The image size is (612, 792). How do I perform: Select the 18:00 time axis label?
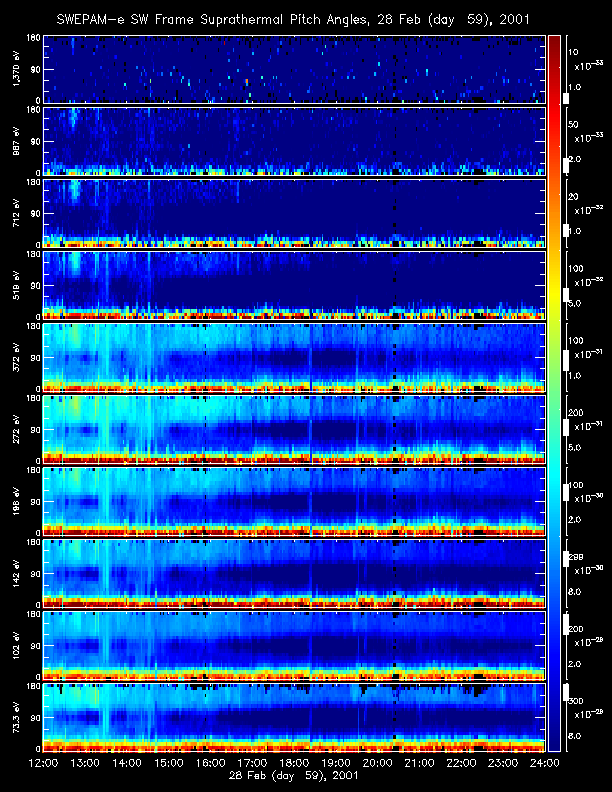coord(293,764)
